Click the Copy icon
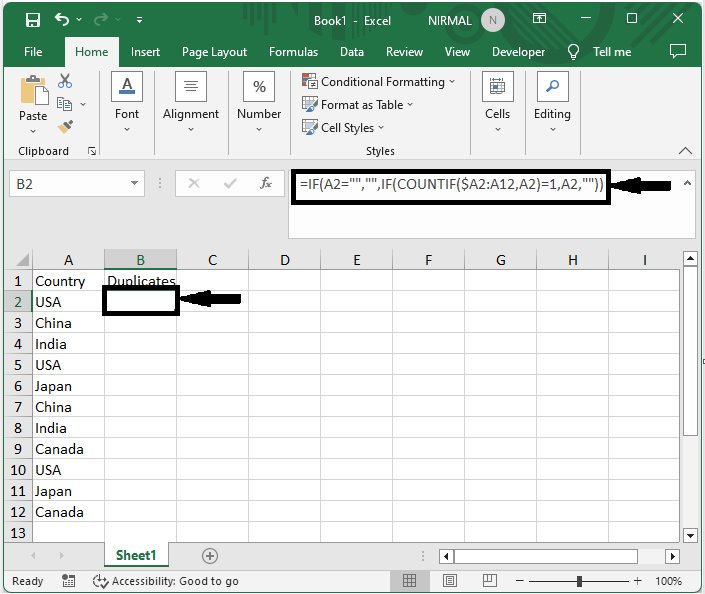The height and width of the screenshot is (594, 705). 64,104
